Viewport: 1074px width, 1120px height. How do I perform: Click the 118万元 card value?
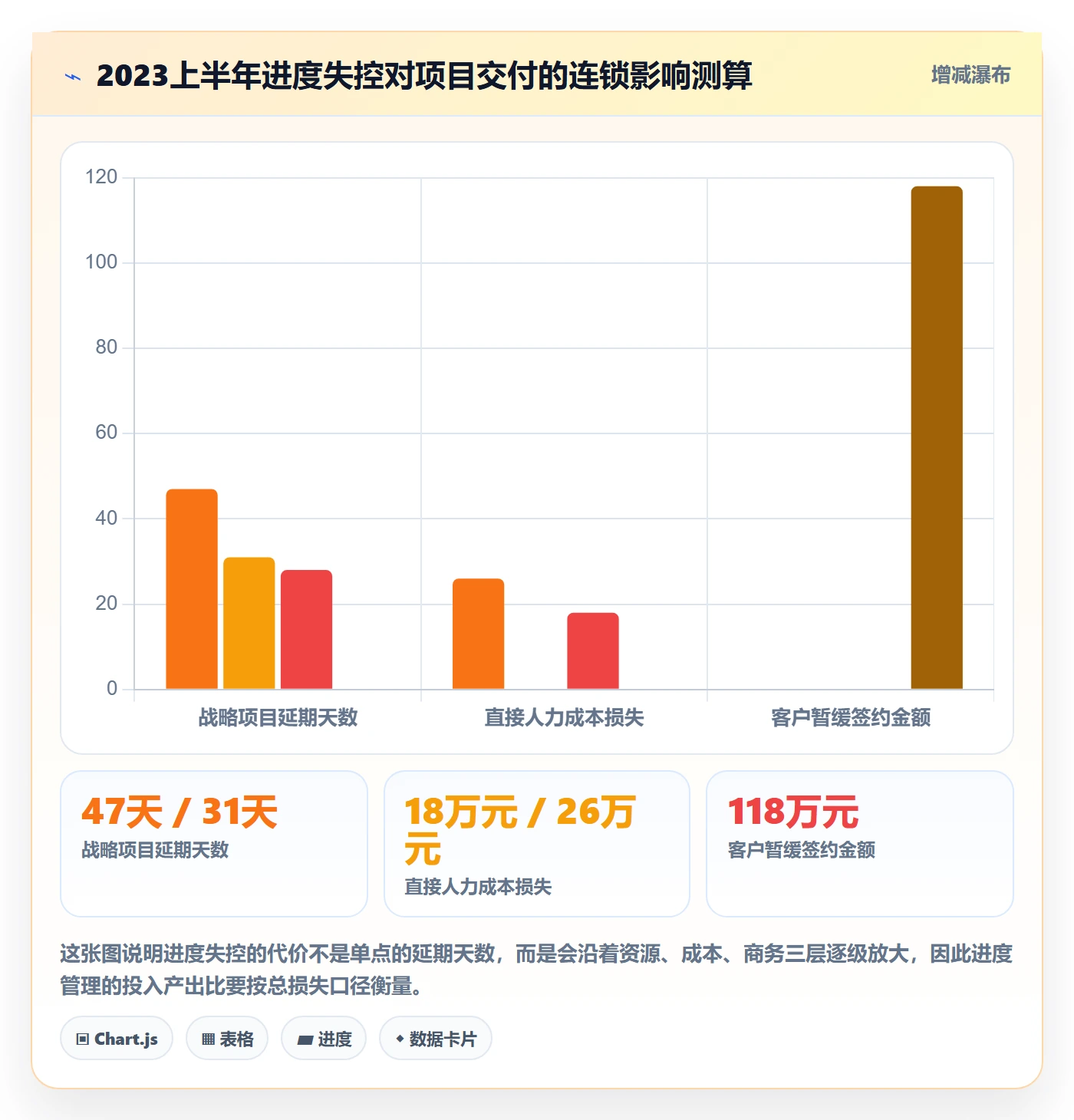point(793,812)
